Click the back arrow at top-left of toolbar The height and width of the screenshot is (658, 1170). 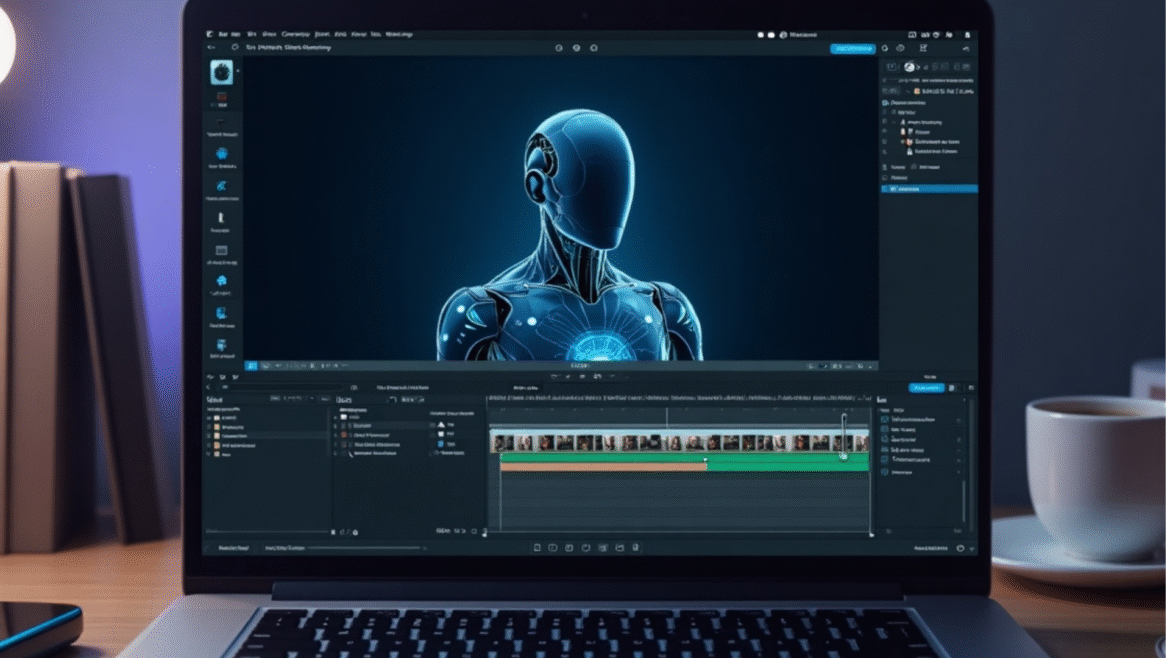pyautogui.click(x=211, y=48)
